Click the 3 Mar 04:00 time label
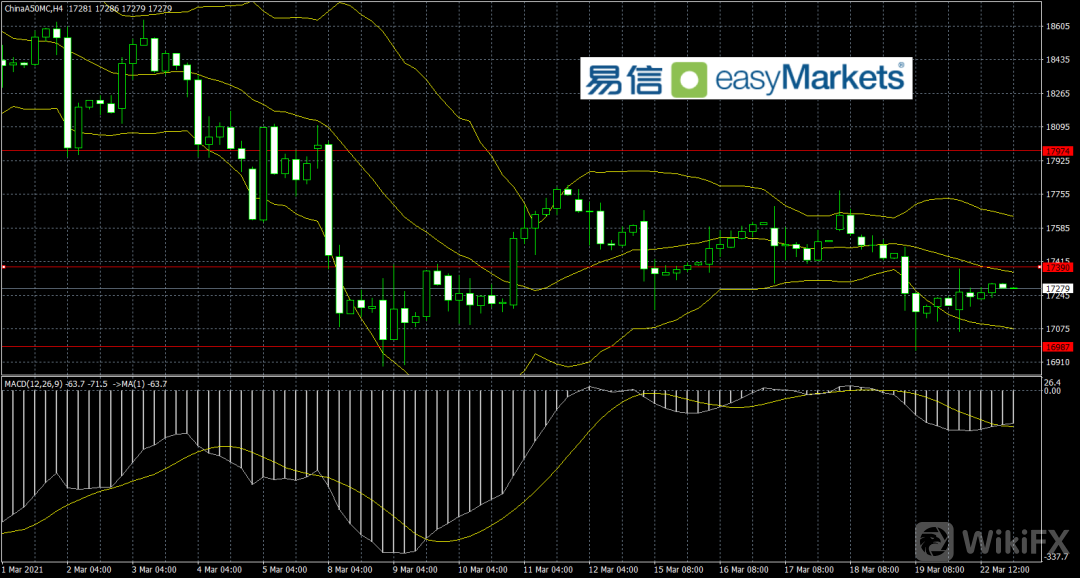The width and height of the screenshot is (1080, 578). 154,570
